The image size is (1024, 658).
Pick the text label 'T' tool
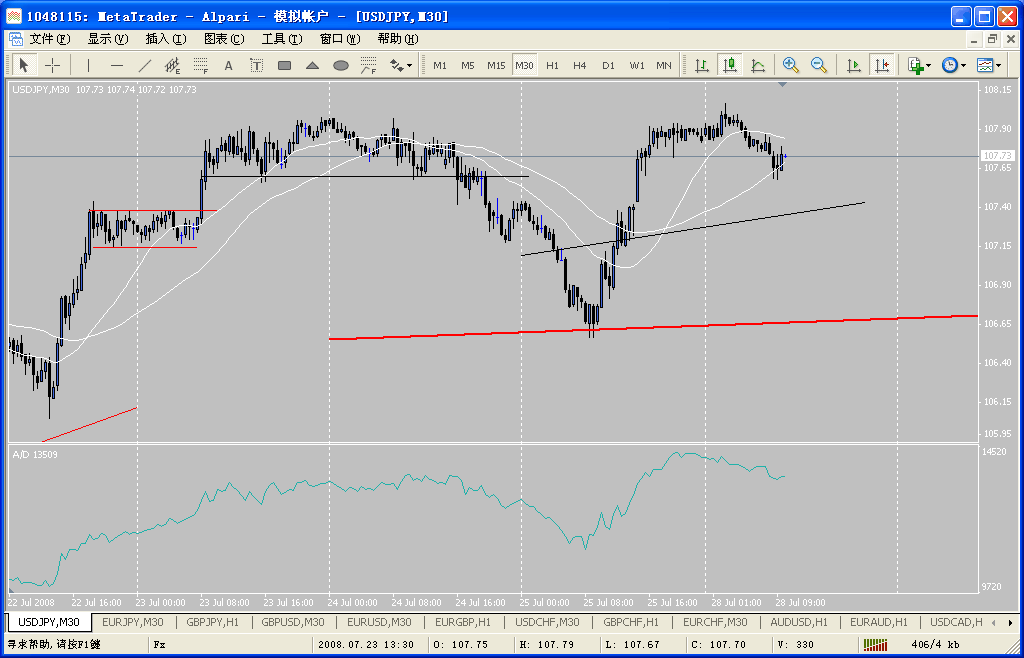pos(257,65)
